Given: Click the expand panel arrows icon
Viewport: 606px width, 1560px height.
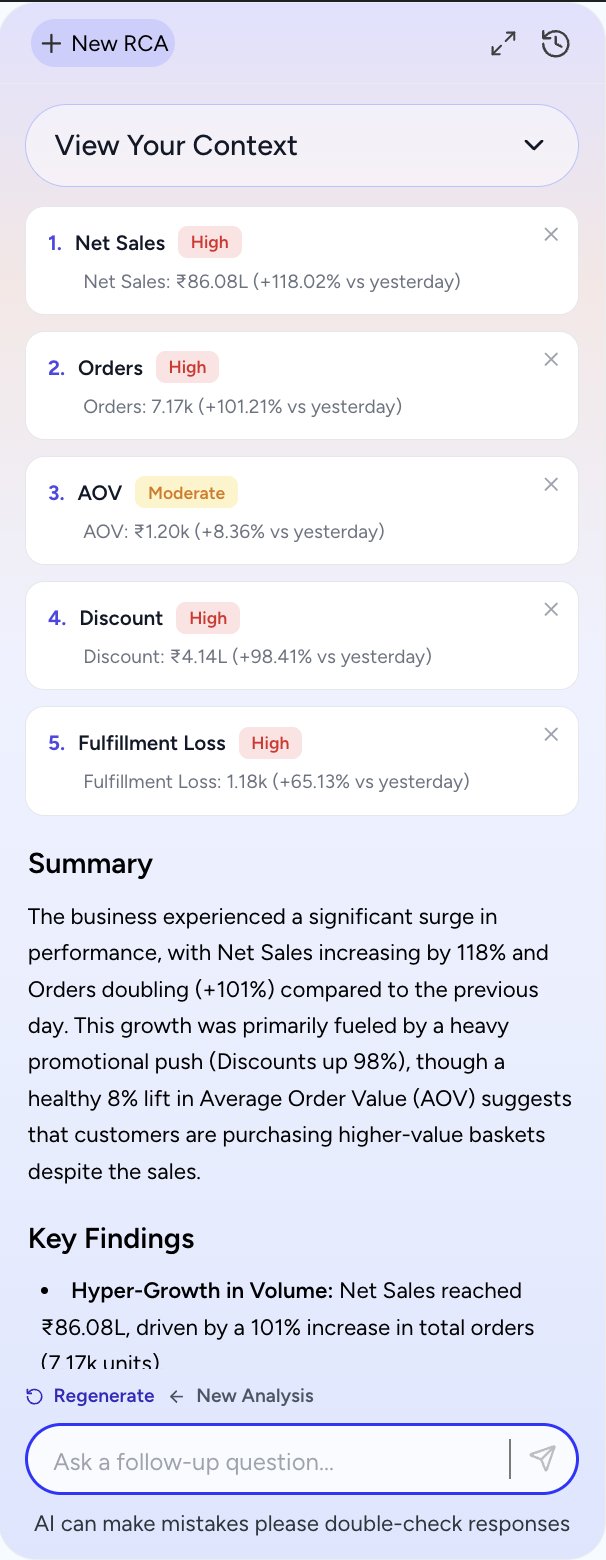Looking at the screenshot, I should pyautogui.click(x=503, y=44).
